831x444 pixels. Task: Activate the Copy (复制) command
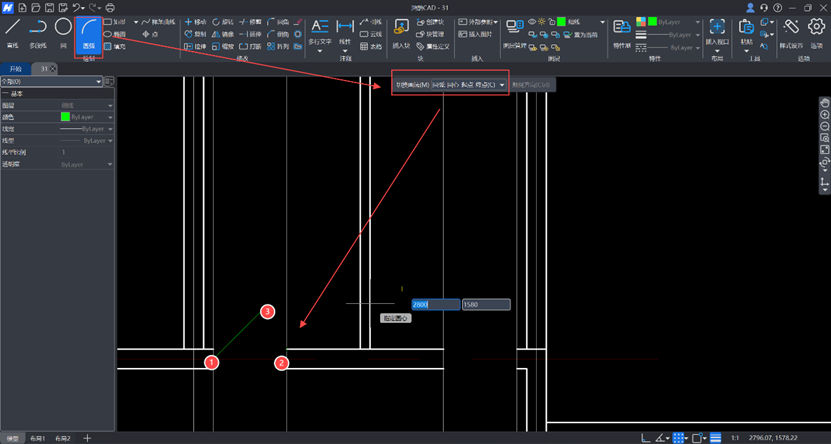(195, 34)
